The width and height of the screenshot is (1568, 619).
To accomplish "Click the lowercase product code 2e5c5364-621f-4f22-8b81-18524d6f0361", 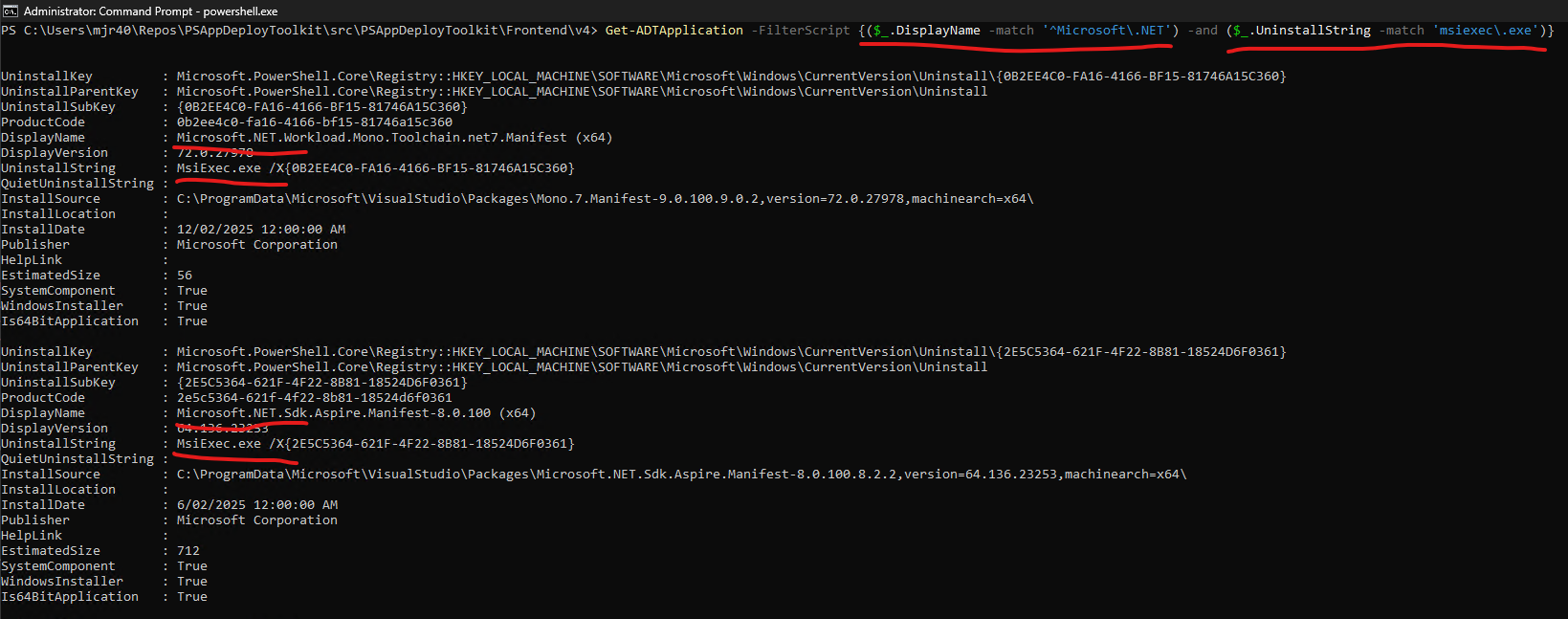I will point(314,398).
